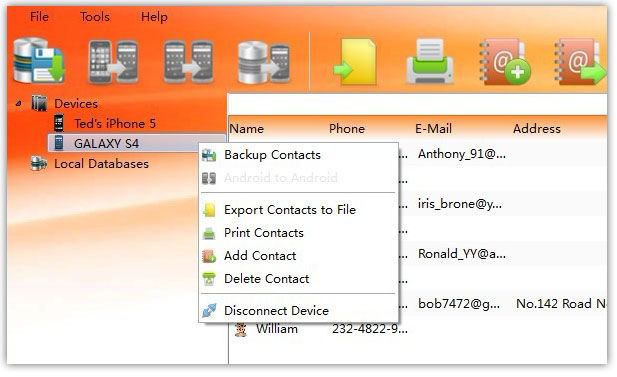Click the Devices folder icon in tree
617x377 pixels.
tap(39, 103)
